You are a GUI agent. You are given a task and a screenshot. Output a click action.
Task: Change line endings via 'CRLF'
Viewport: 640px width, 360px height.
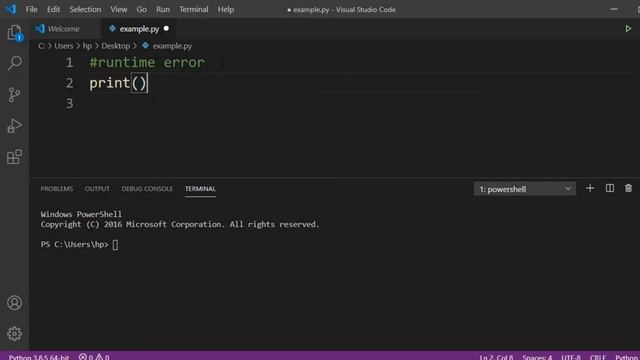pyautogui.click(x=598, y=357)
